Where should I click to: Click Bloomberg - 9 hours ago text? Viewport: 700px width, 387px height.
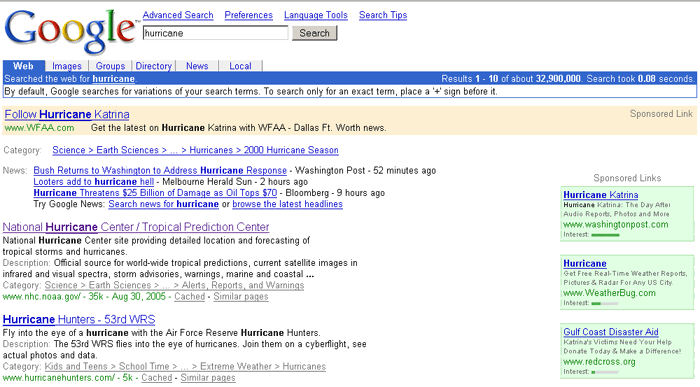click(335, 193)
